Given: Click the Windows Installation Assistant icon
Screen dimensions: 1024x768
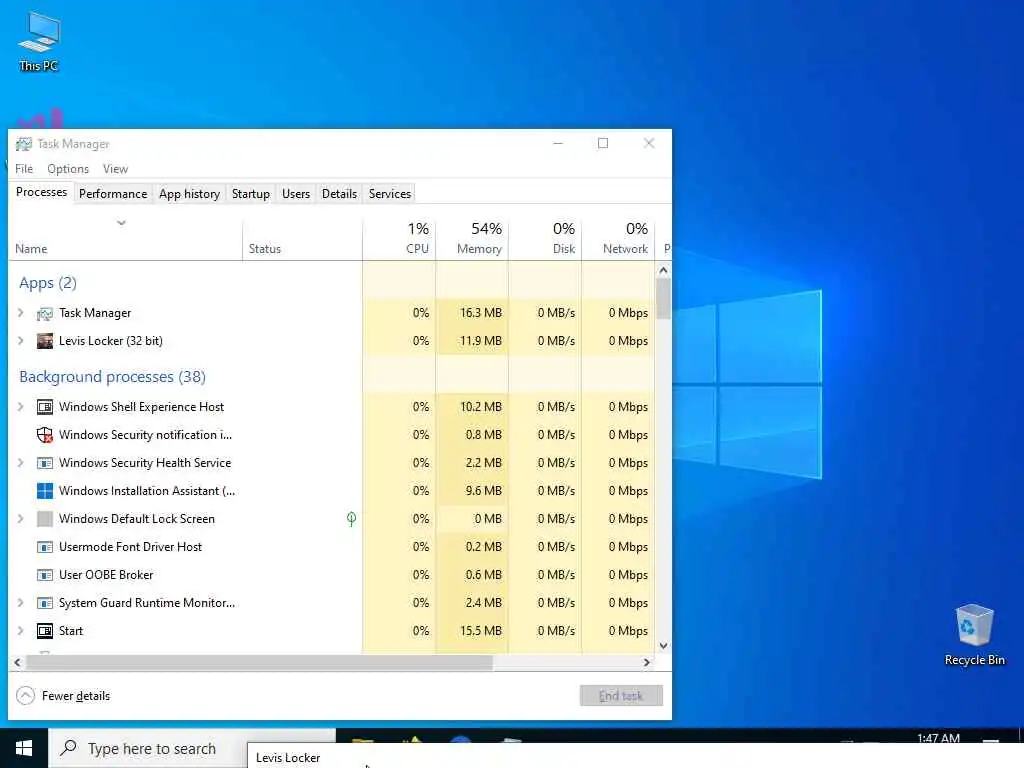Looking at the screenshot, I should click(x=44, y=490).
